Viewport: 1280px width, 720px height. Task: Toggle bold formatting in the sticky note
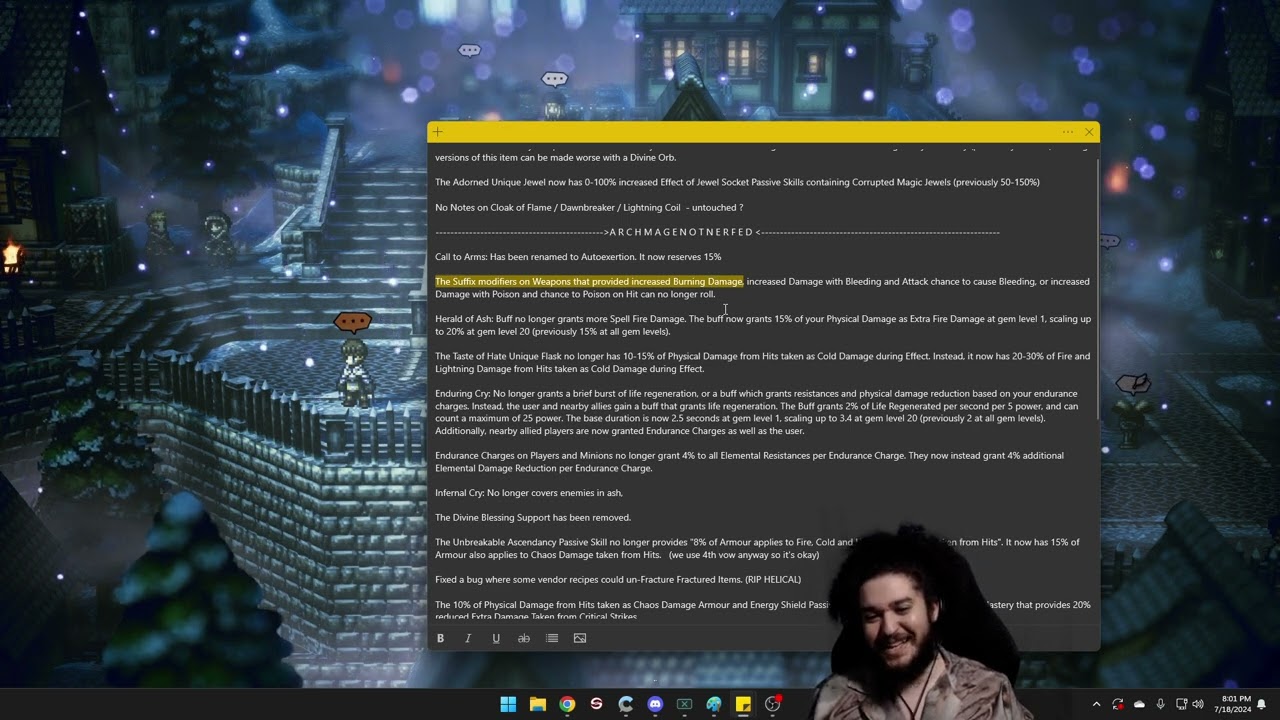click(440, 638)
